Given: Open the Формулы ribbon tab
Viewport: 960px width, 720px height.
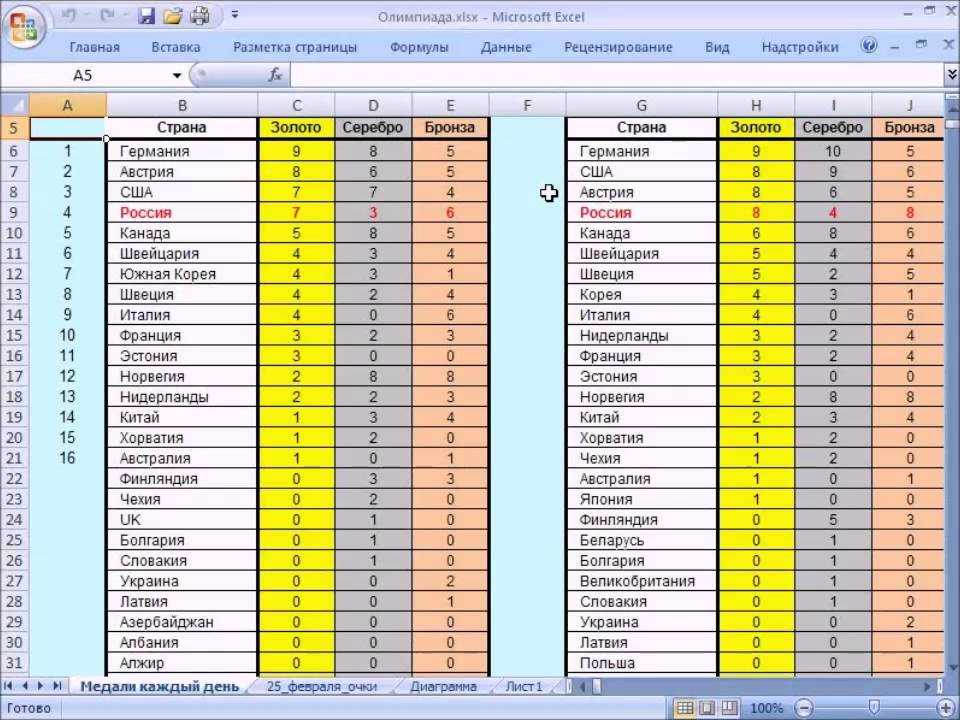Looking at the screenshot, I should pyautogui.click(x=419, y=47).
